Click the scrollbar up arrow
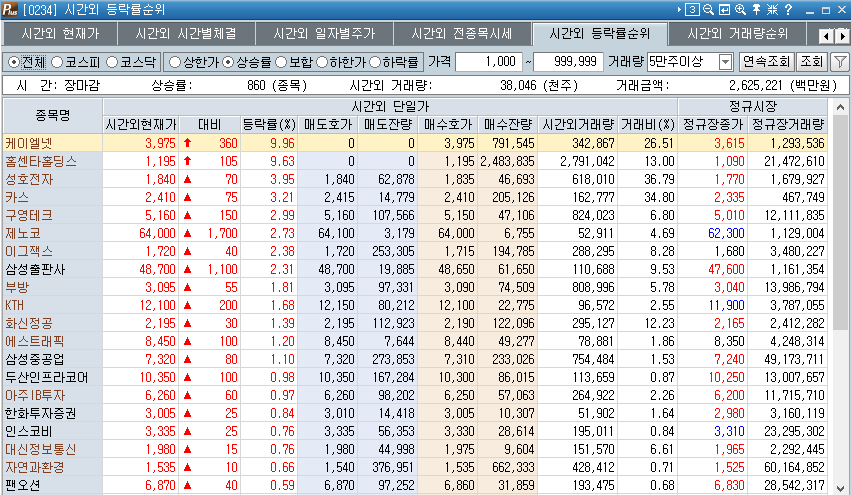The image size is (851, 495). 840,107
